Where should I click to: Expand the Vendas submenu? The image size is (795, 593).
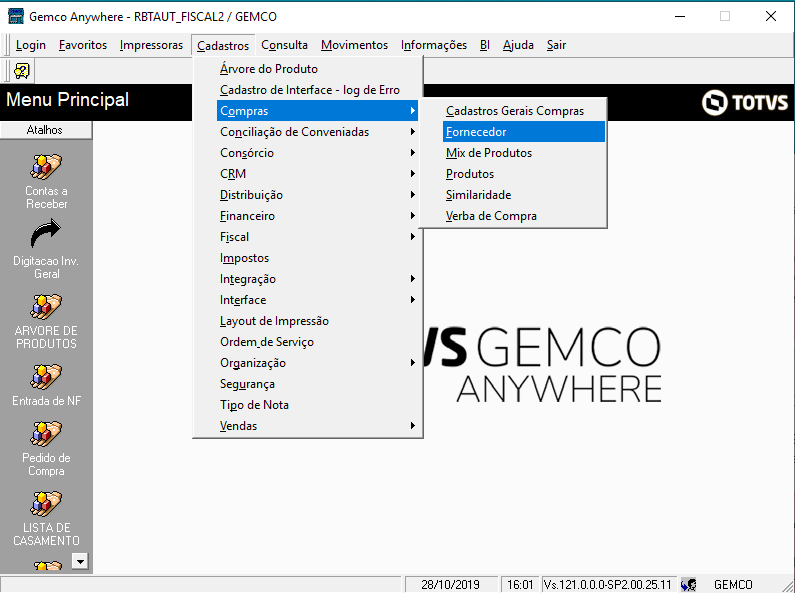pos(317,426)
